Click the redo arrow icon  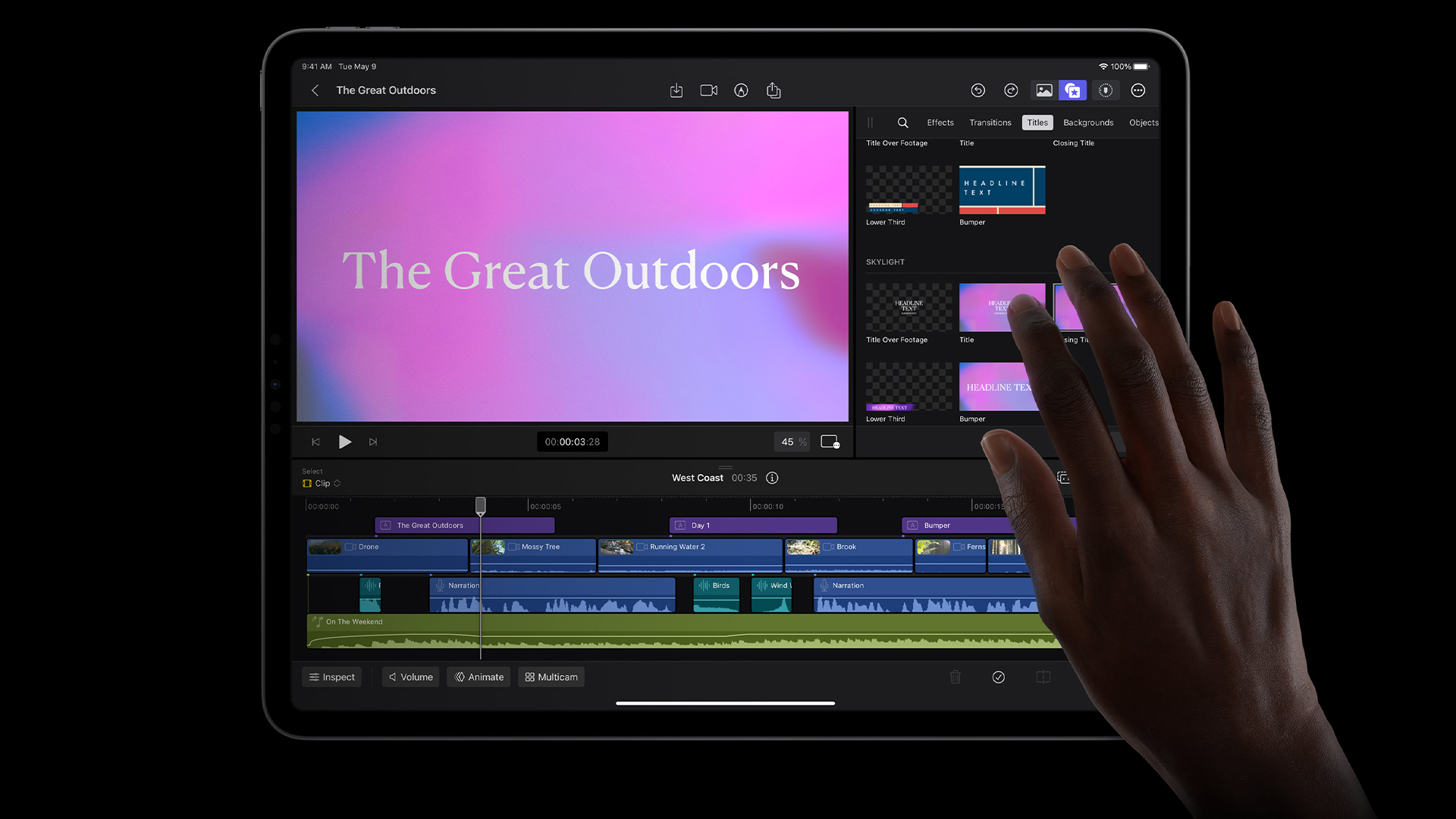coord(1009,90)
